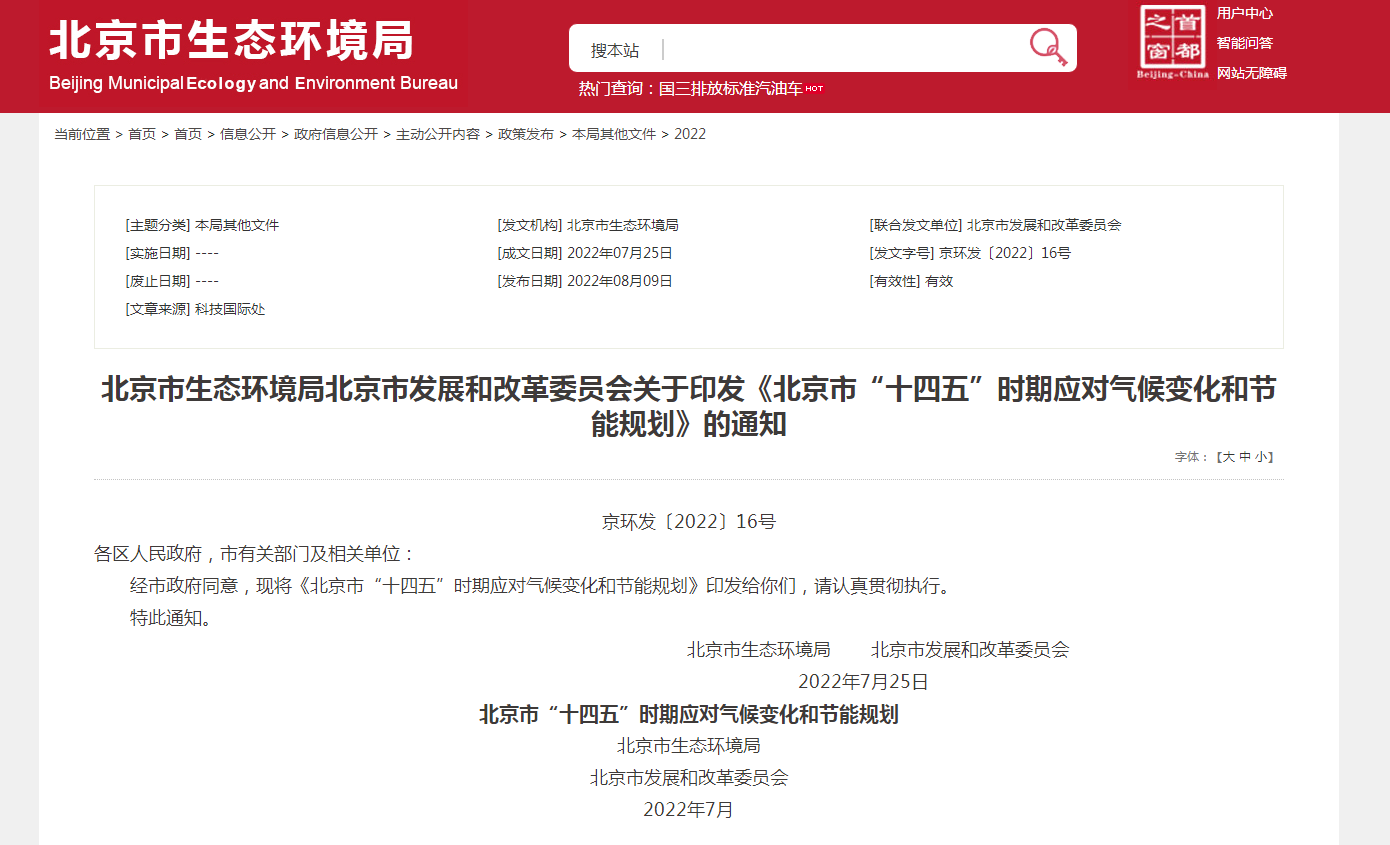Open the 2022 breadcrumb entry

tap(692, 133)
